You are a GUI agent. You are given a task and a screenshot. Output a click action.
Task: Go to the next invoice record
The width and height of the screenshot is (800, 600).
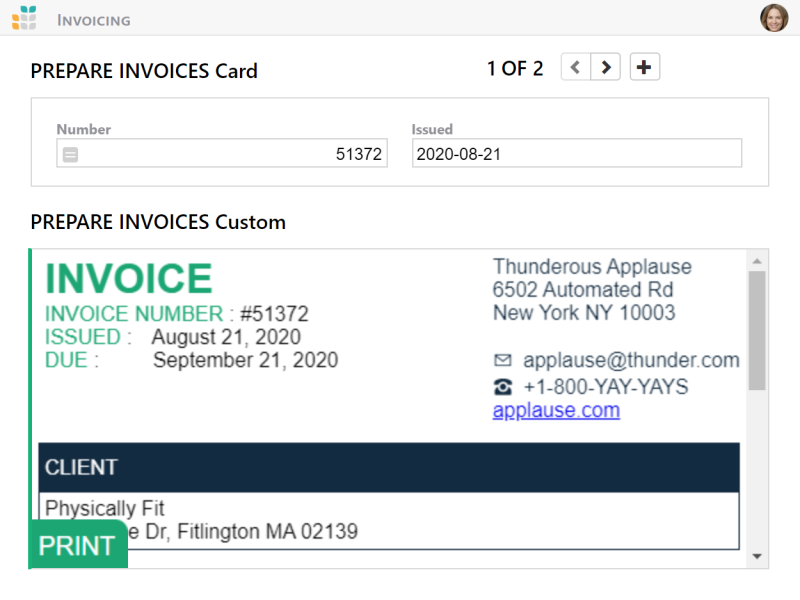click(606, 68)
